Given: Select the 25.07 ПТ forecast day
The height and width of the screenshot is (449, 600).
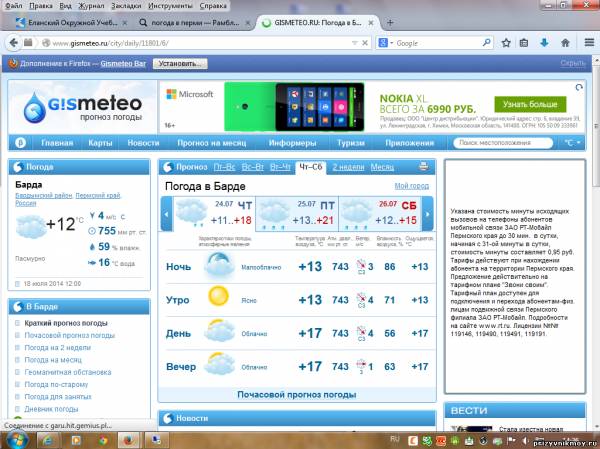Looking at the screenshot, I should coord(297,214).
